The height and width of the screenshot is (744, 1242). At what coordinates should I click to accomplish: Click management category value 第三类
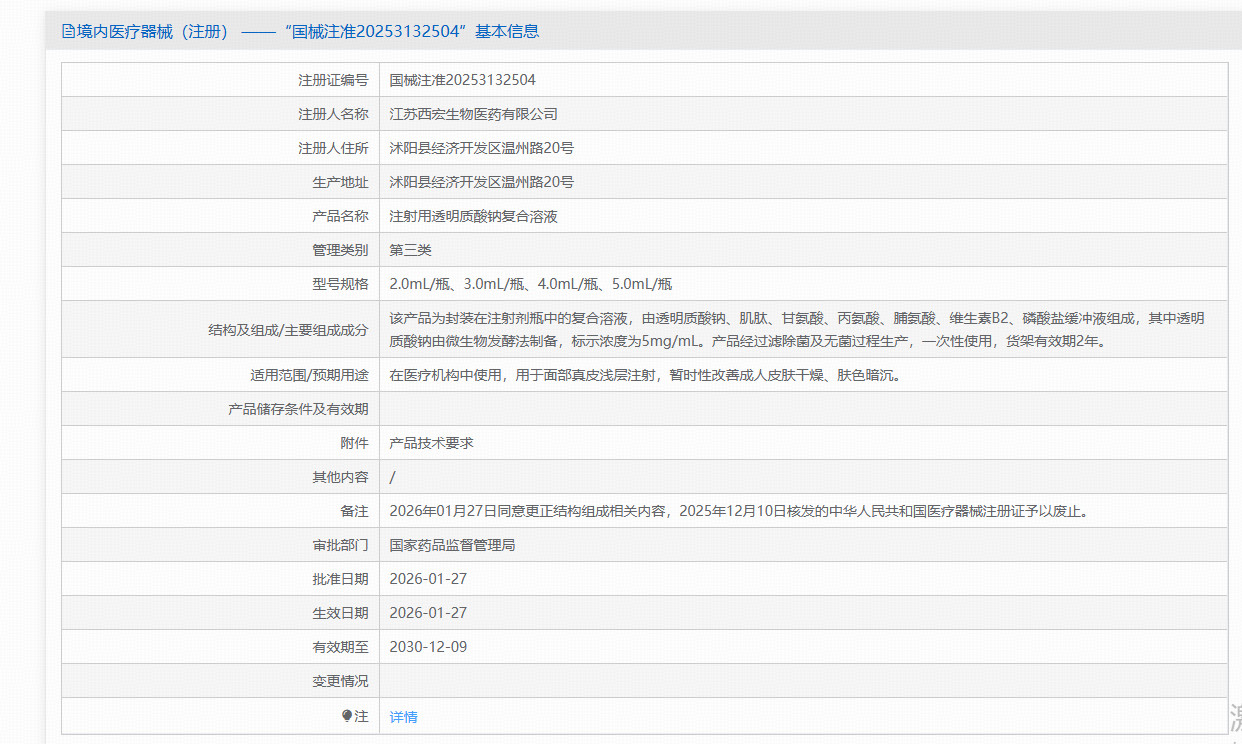point(410,250)
